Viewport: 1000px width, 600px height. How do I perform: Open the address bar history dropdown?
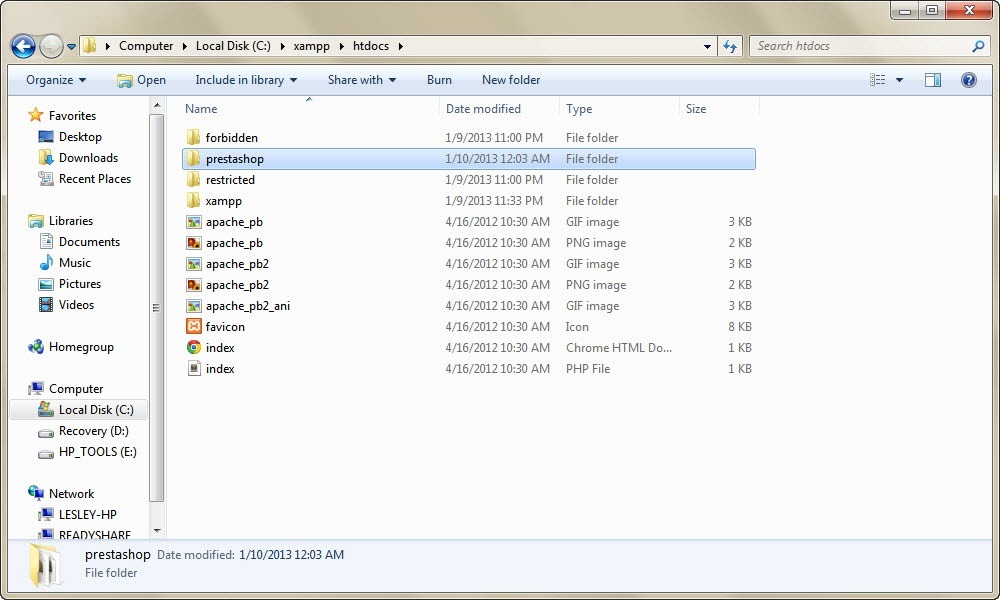coord(707,46)
